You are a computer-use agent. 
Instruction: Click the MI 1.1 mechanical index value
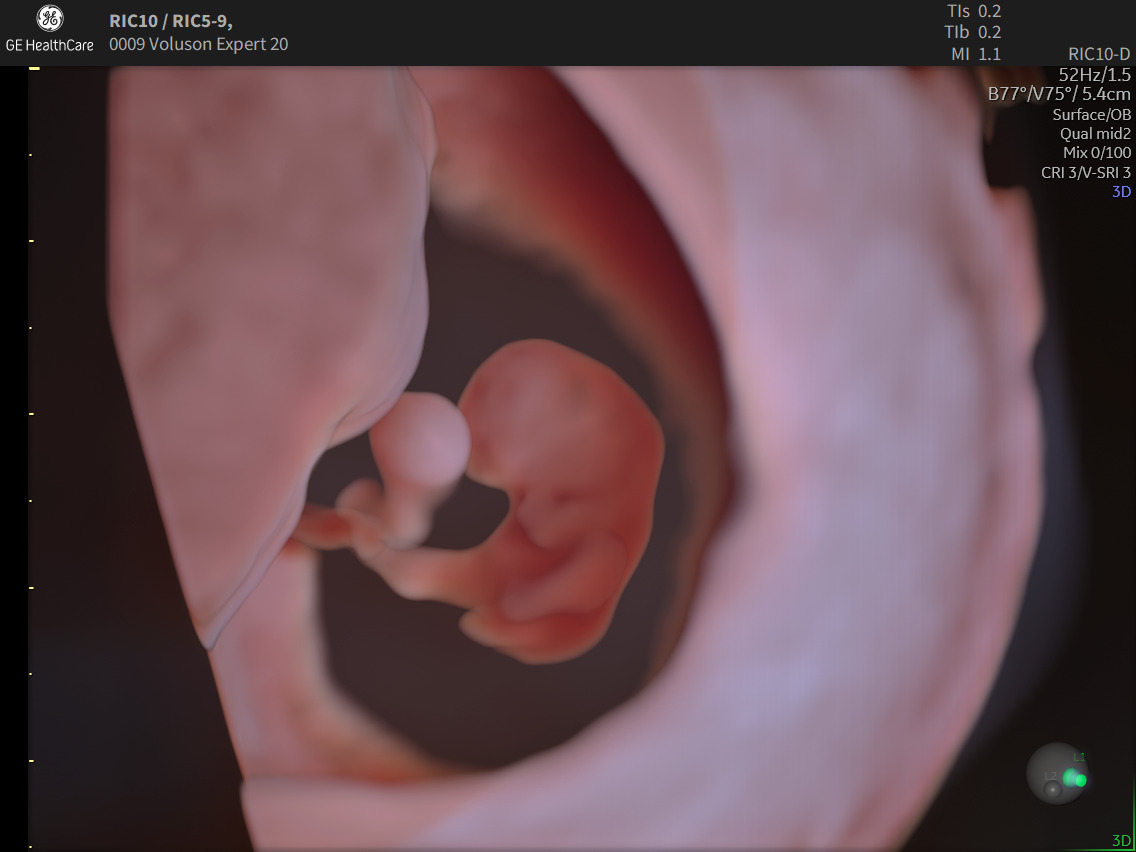[x=975, y=54]
